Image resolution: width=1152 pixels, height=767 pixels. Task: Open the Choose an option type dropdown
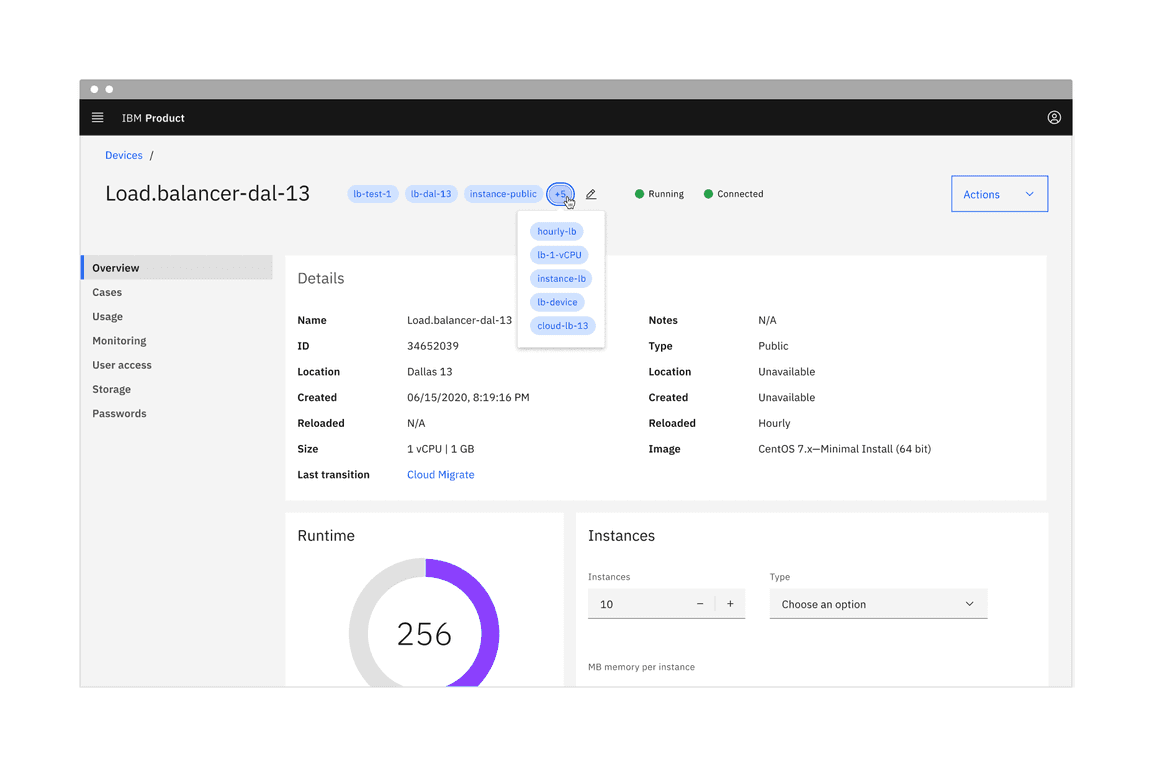pyautogui.click(x=878, y=603)
